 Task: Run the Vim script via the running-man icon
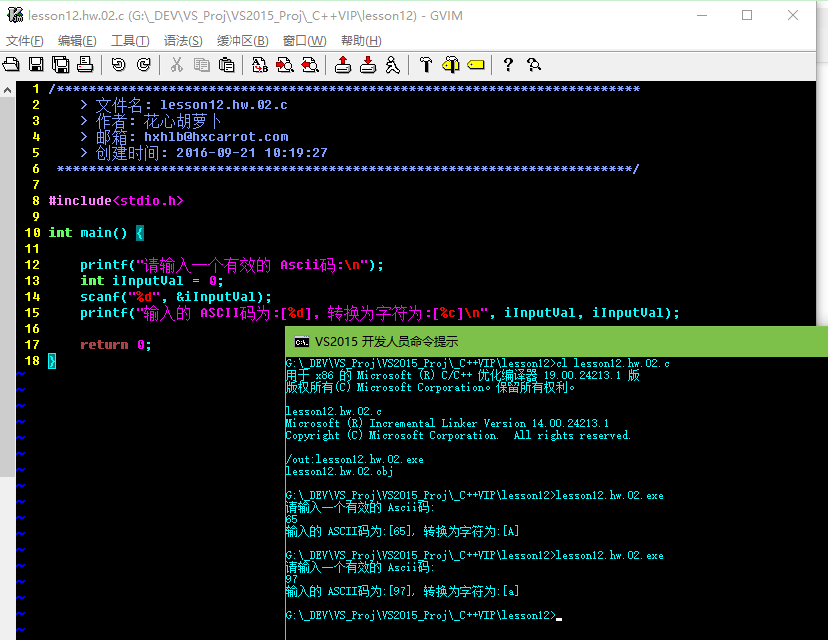click(x=393, y=65)
